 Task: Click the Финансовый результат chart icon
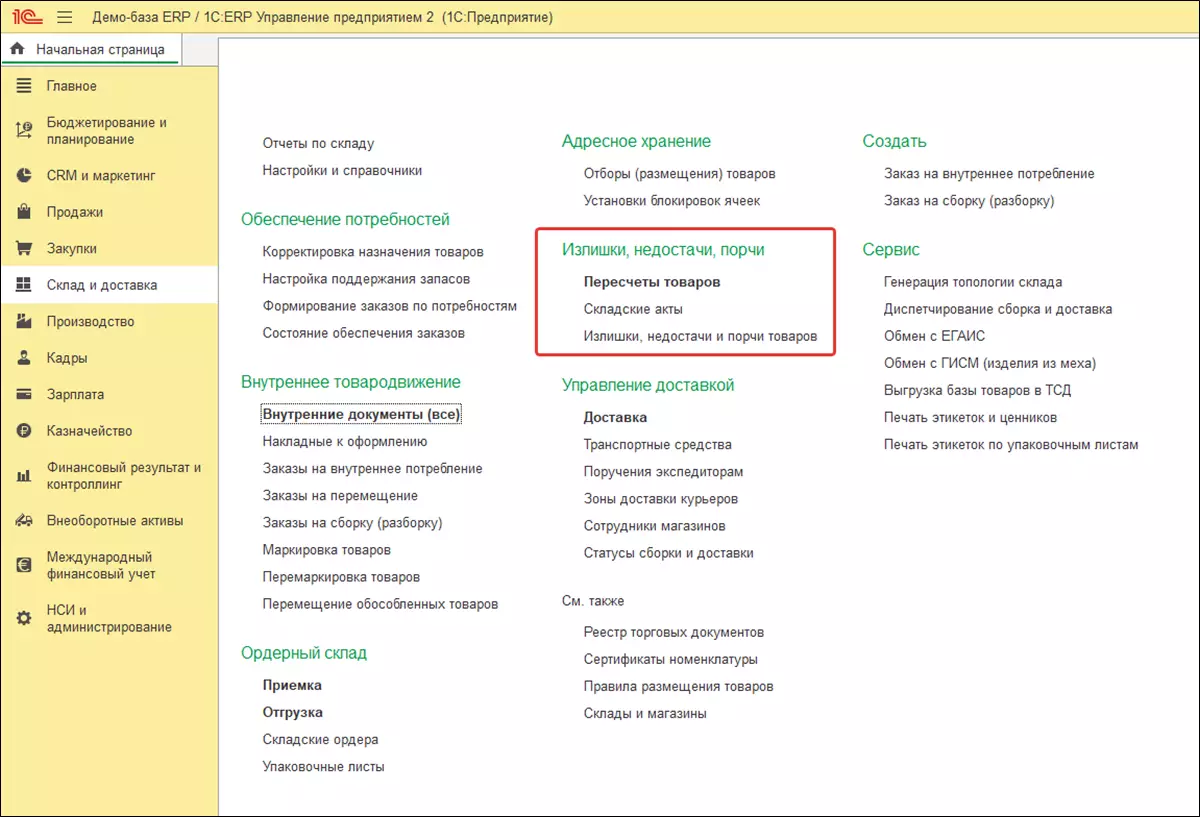click(25, 476)
